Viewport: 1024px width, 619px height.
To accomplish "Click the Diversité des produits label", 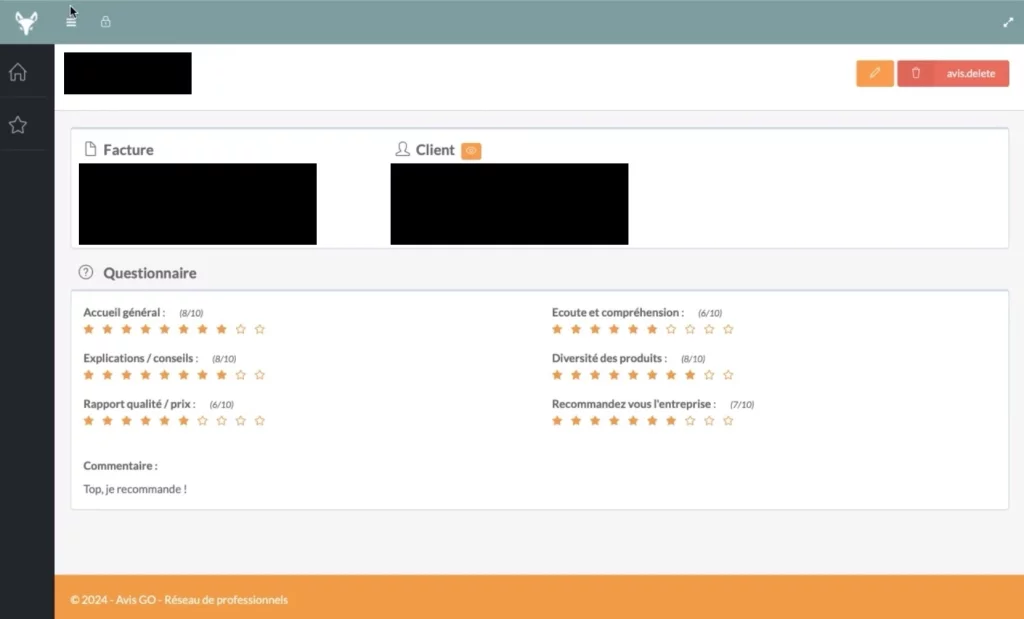I will [x=609, y=358].
